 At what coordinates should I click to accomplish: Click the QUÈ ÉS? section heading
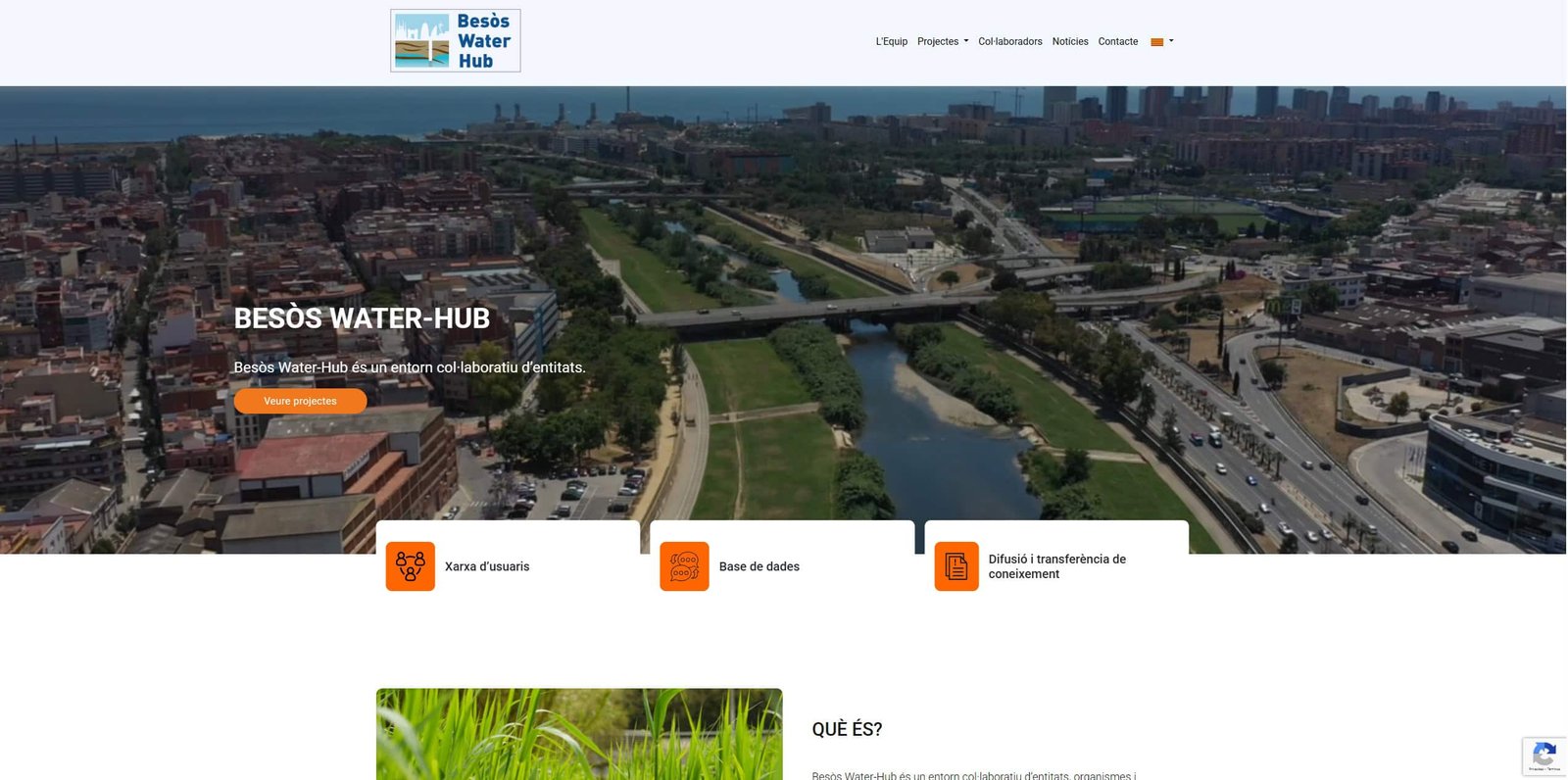coord(847,729)
